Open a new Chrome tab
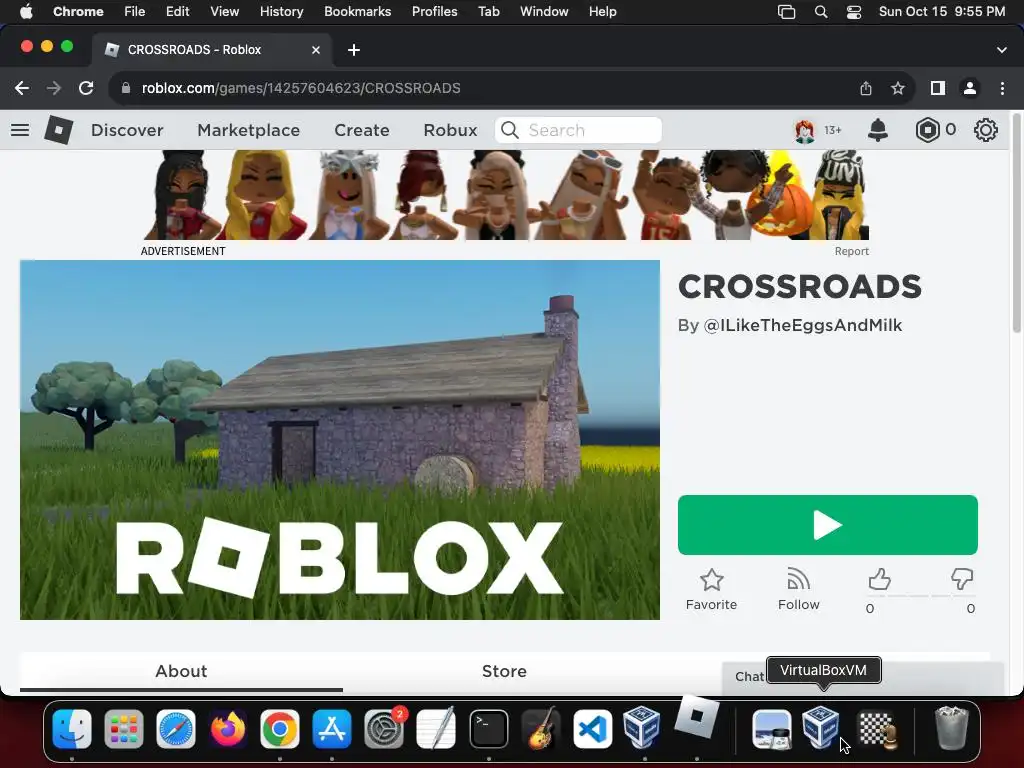Viewport: 1024px width, 768px height. pos(354,50)
